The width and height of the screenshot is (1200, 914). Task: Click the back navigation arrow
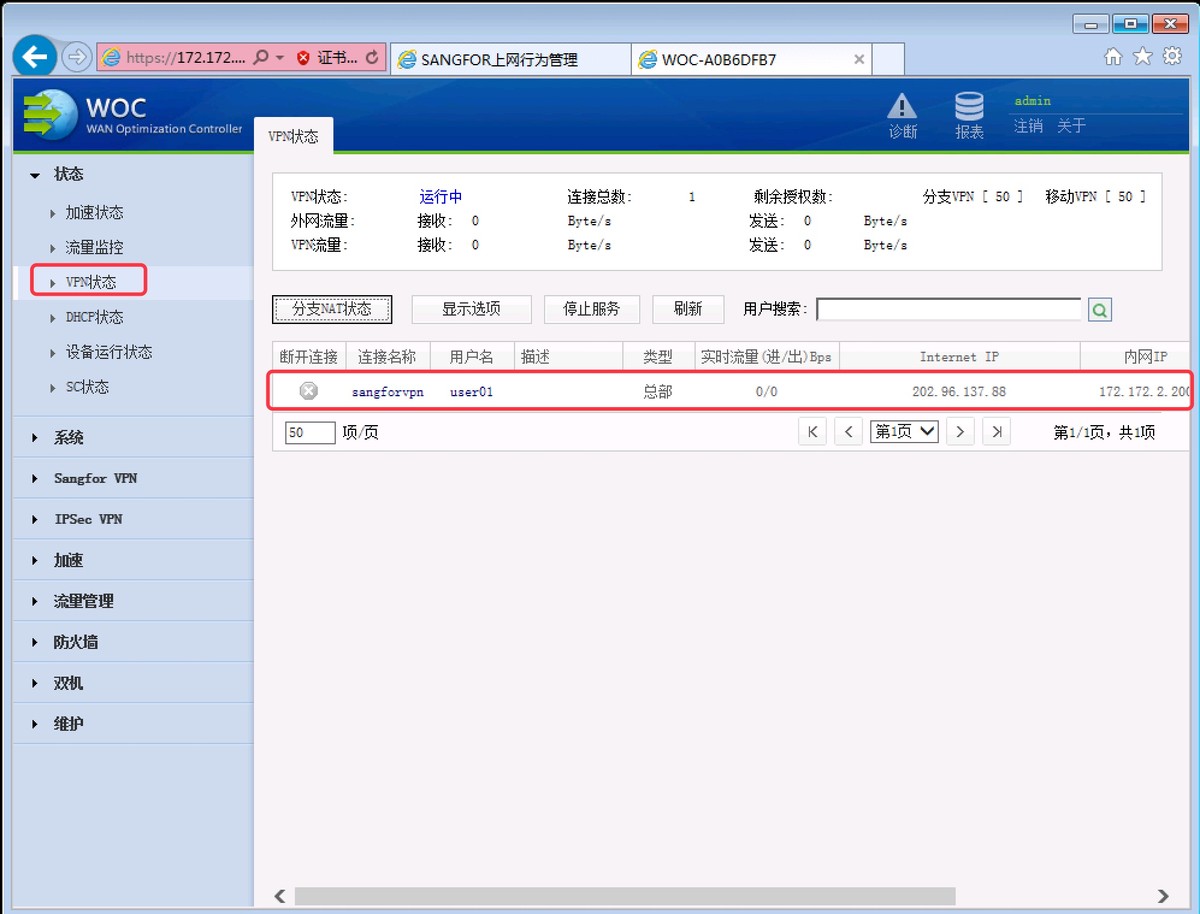pos(34,56)
